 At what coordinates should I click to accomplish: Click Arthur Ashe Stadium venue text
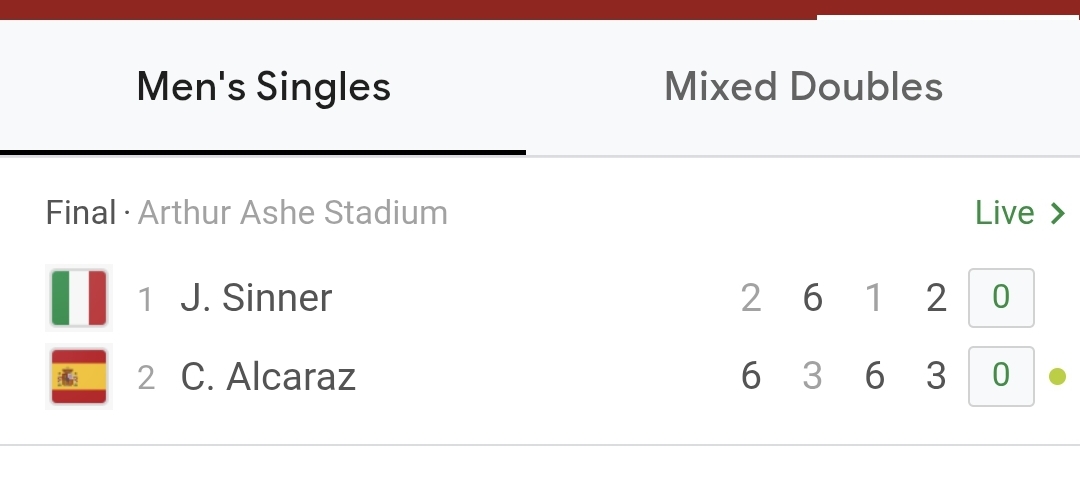point(292,213)
